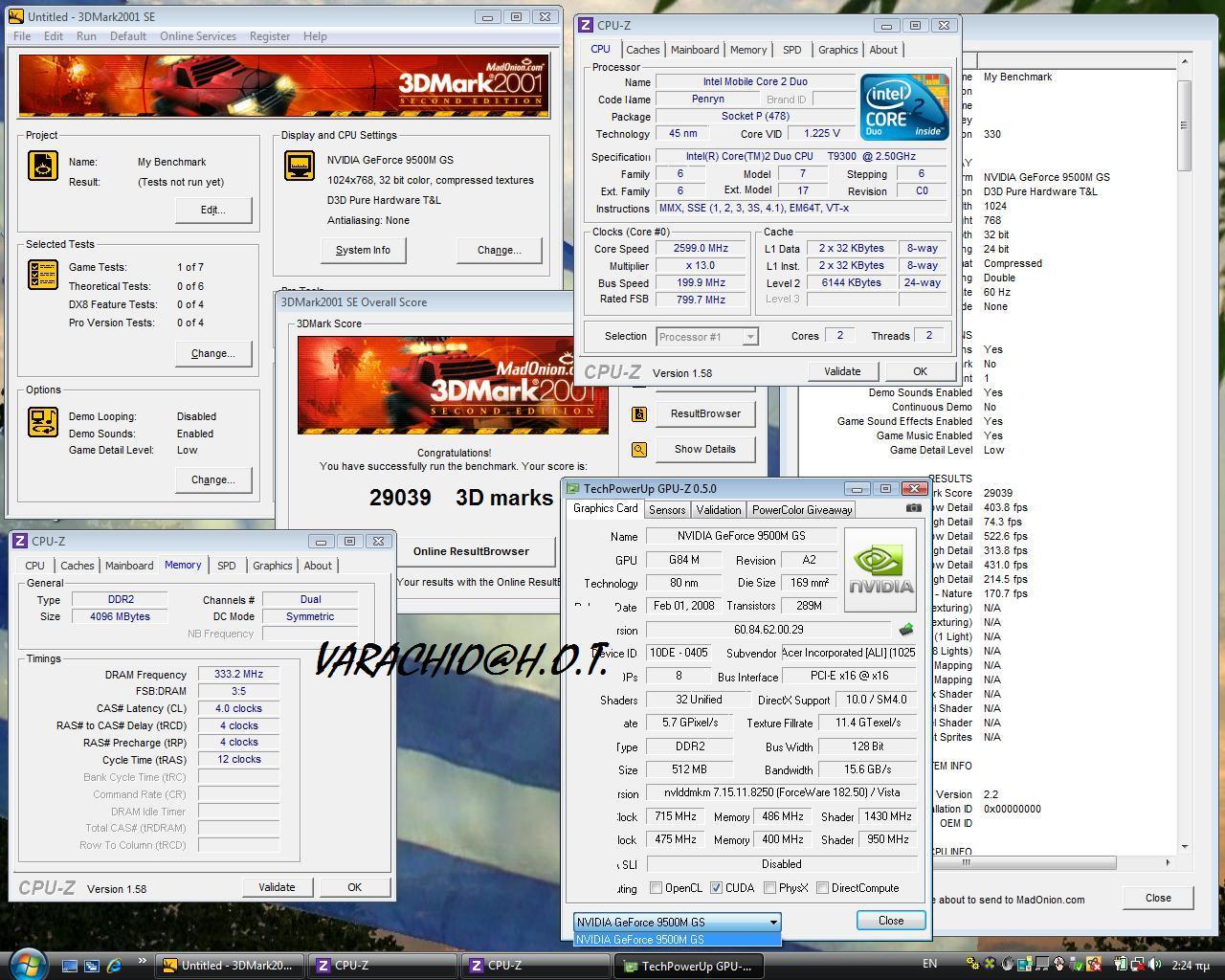
Task: Uncheck the CUDA checkbox
Action: click(716, 888)
